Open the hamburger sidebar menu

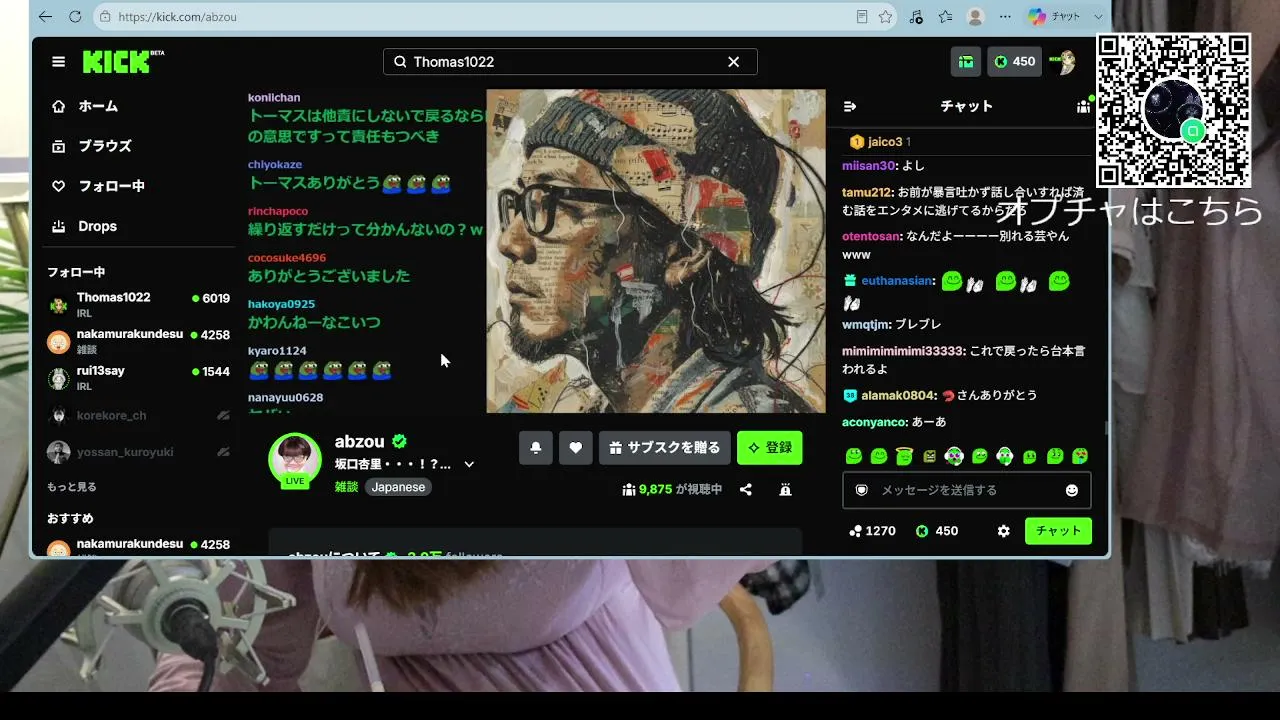pos(59,62)
